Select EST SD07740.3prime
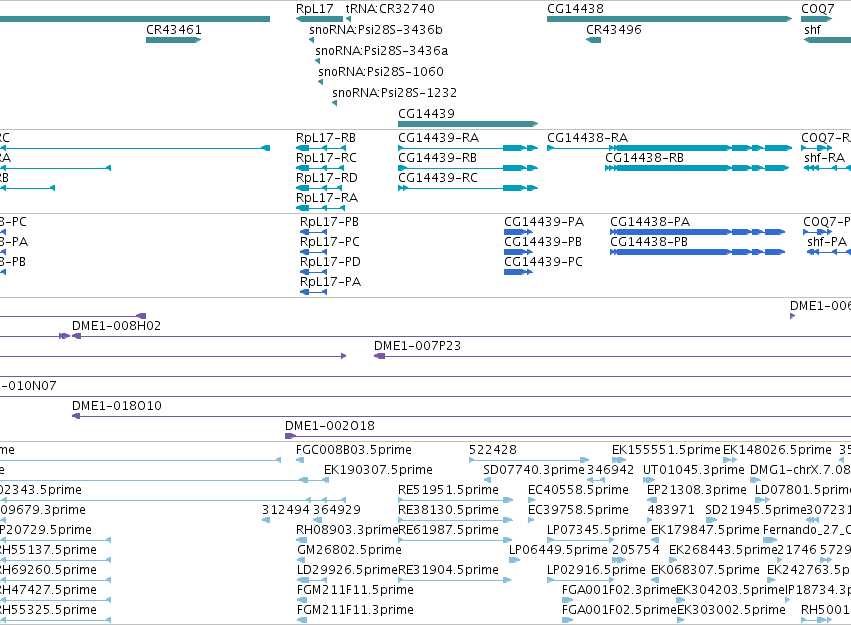Image resolution: width=851 pixels, height=625 pixels. [534, 470]
